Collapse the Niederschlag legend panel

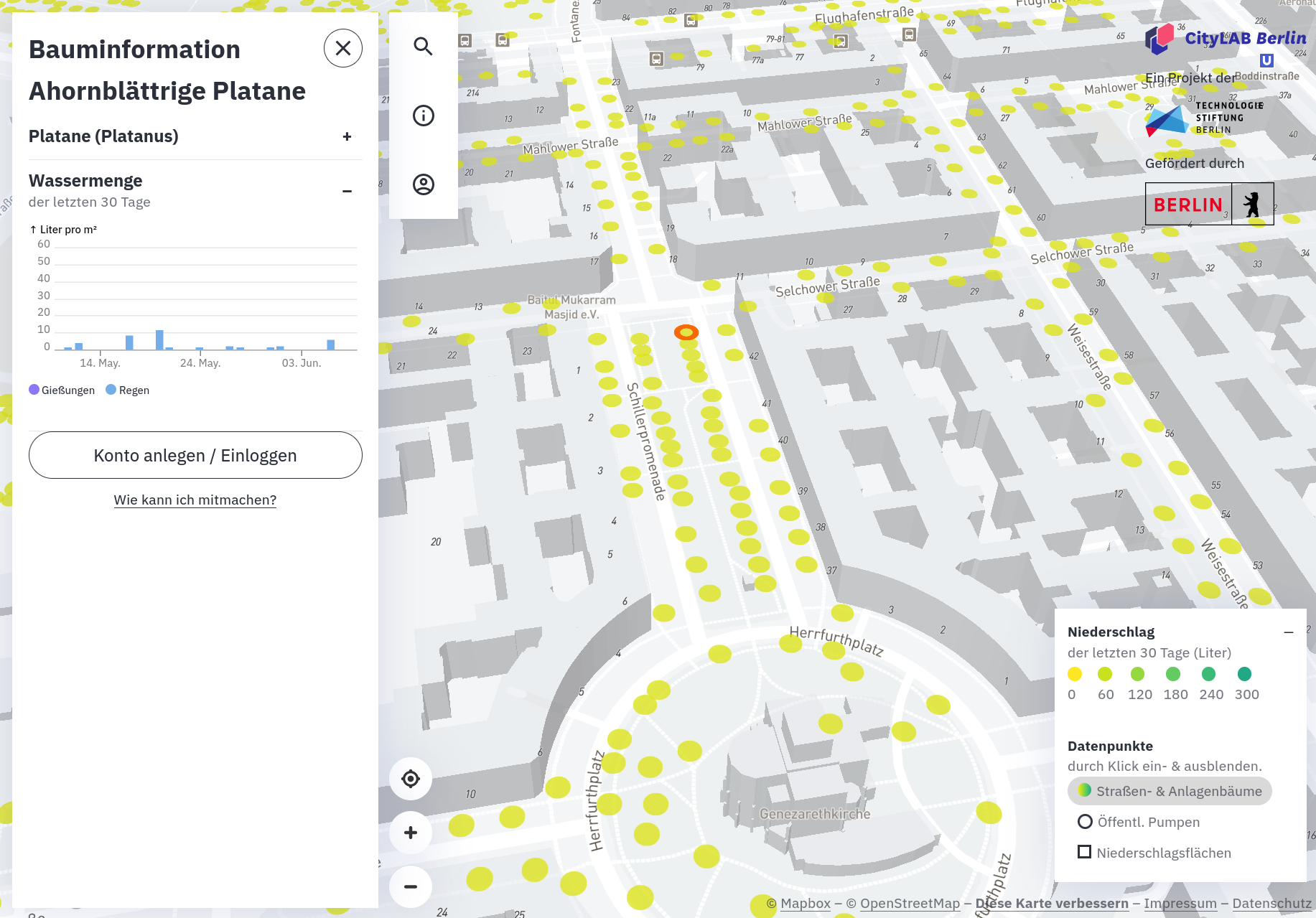pyautogui.click(x=1289, y=632)
